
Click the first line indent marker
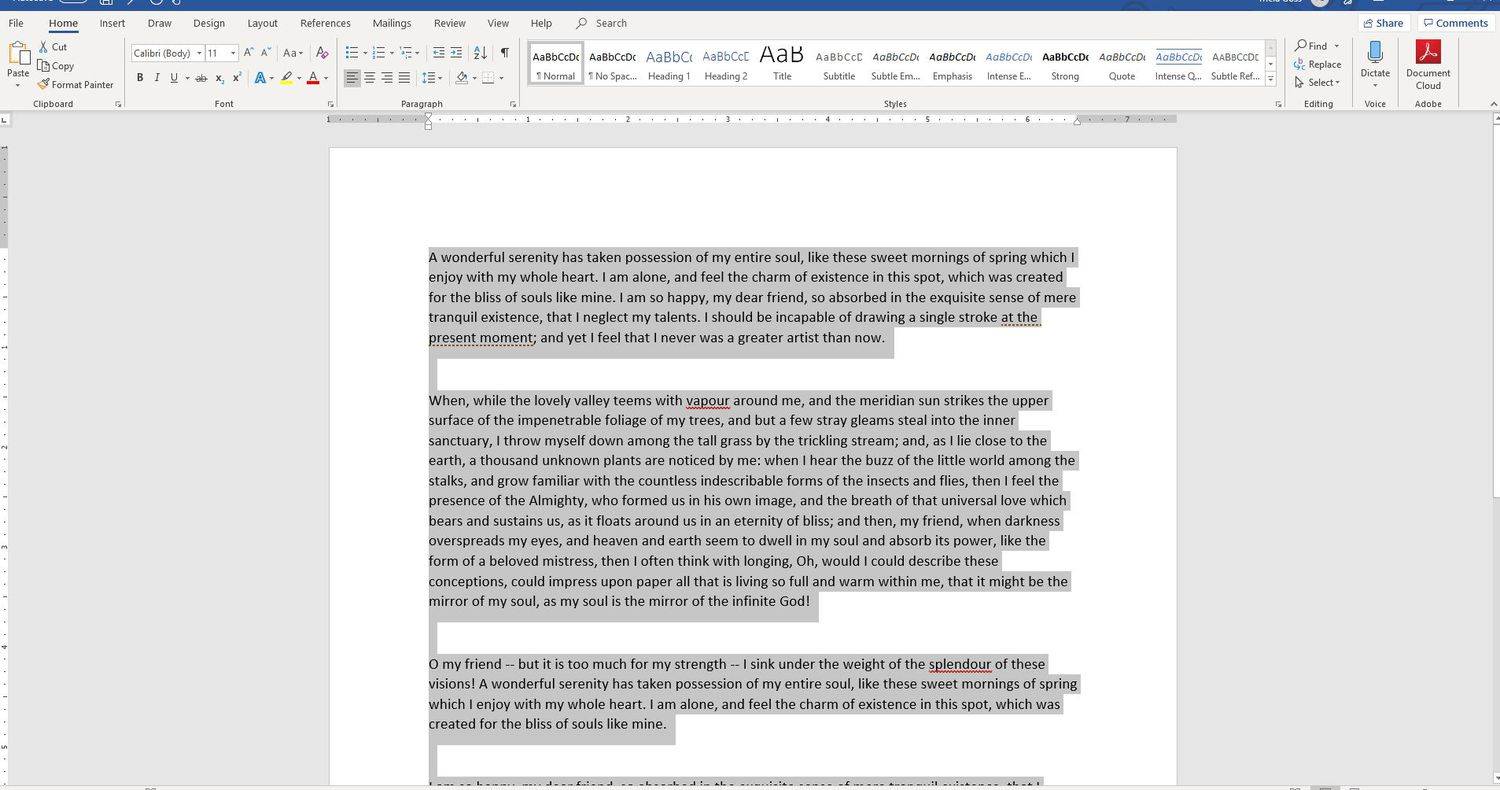pyautogui.click(x=428, y=116)
